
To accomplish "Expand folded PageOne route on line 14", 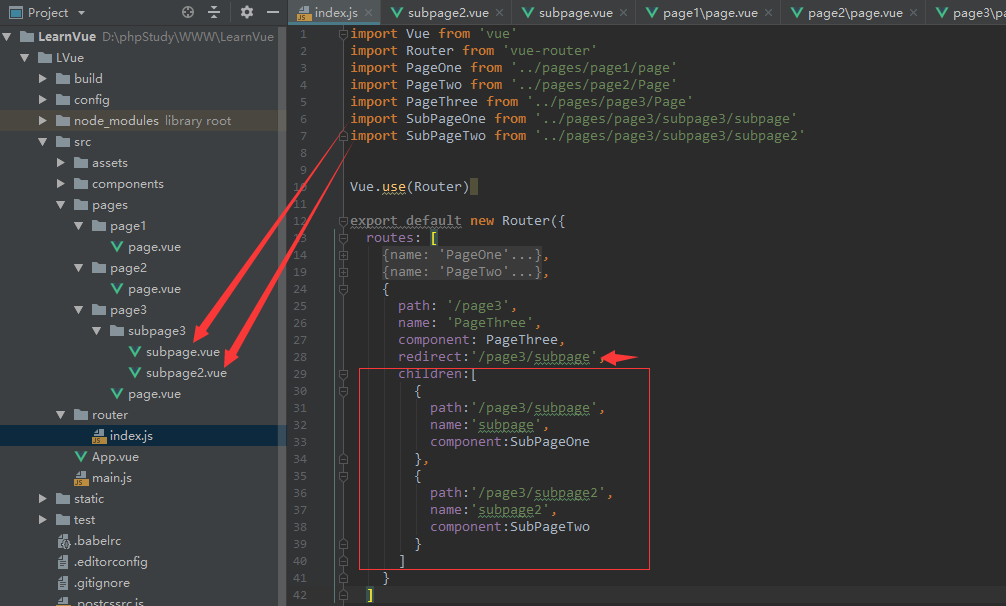I will pos(343,255).
